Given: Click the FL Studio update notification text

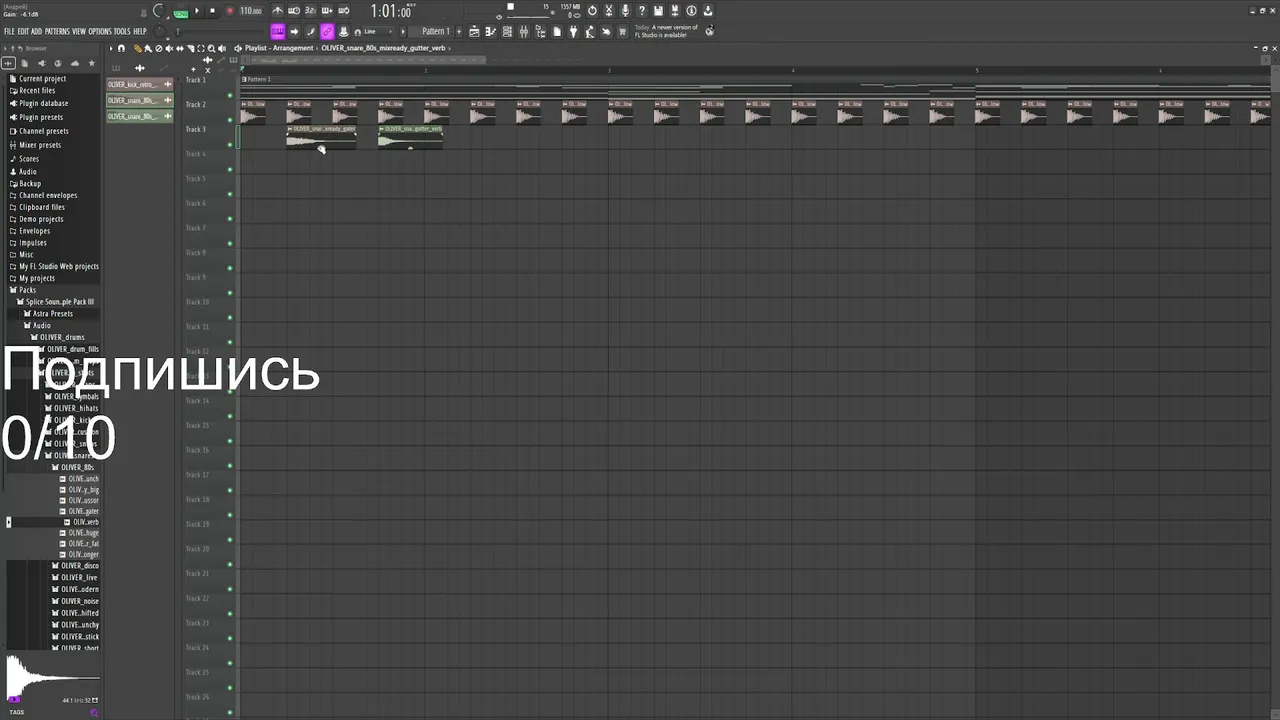Looking at the screenshot, I should click(666, 31).
